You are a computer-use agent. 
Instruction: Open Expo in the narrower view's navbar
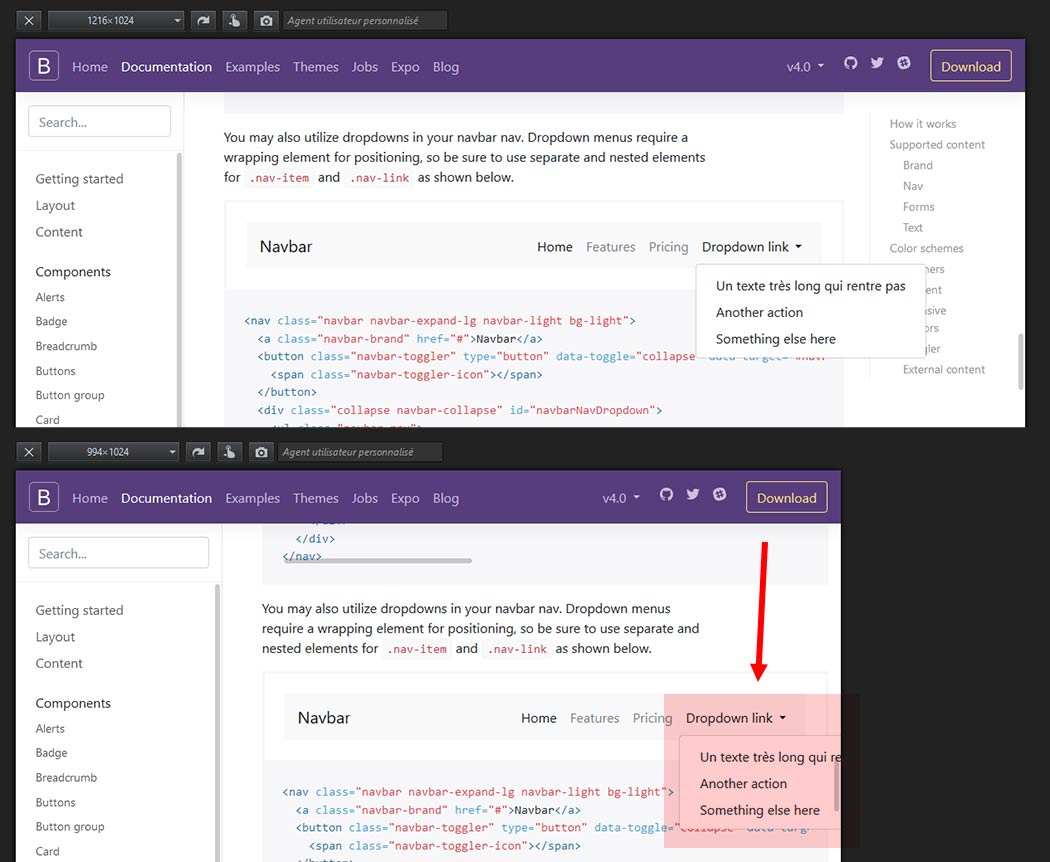coord(405,498)
